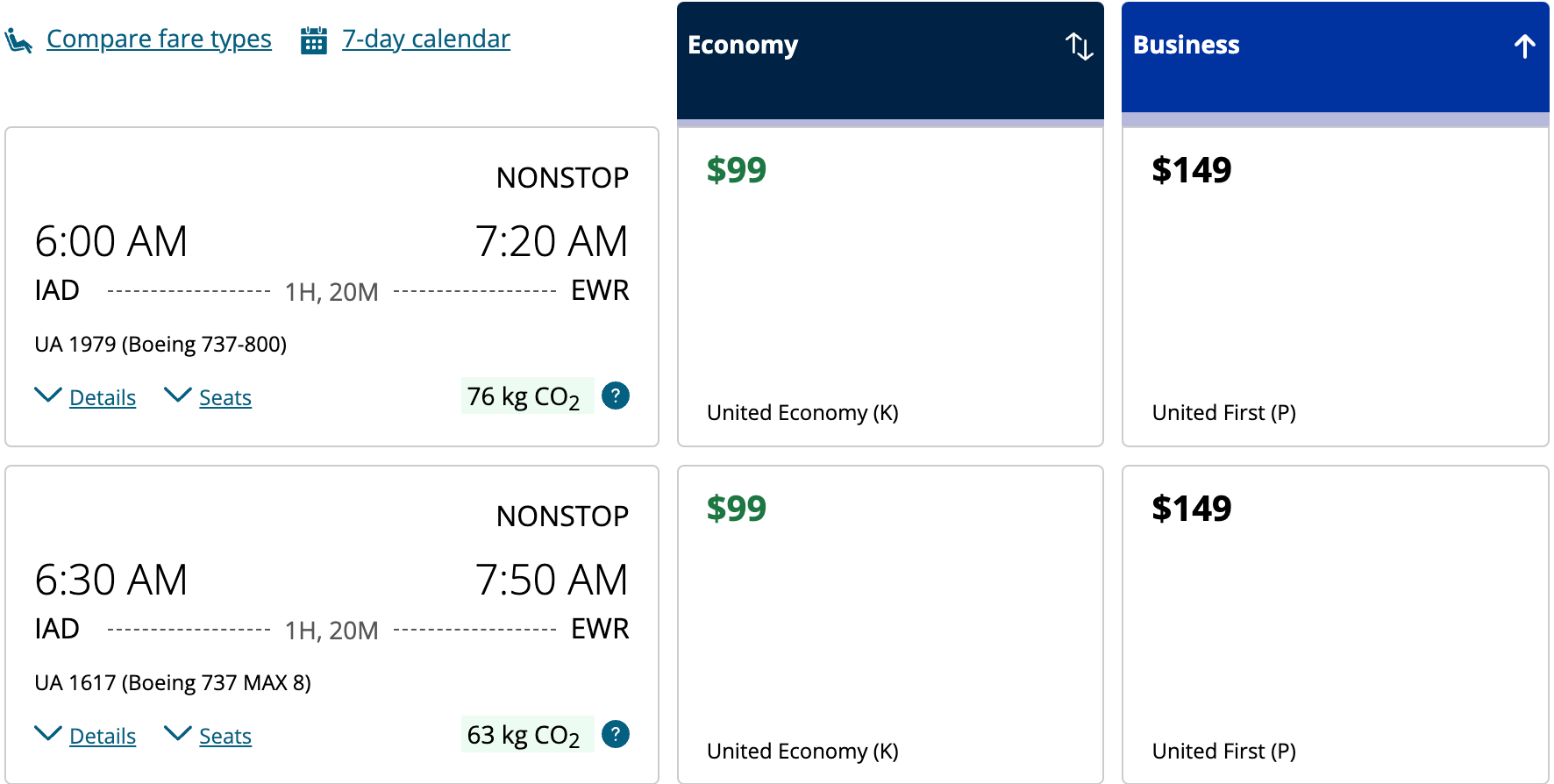The height and width of the screenshot is (784, 1554).
Task: Expand Details for the 6:30 AM flight
Action: click(103, 737)
